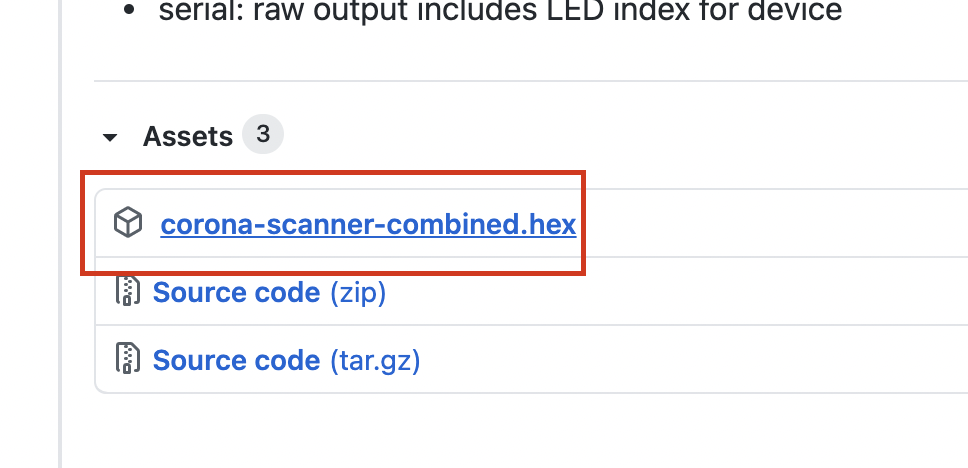Click the zip archive file icon
968x468 pixels.
point(128,291)
